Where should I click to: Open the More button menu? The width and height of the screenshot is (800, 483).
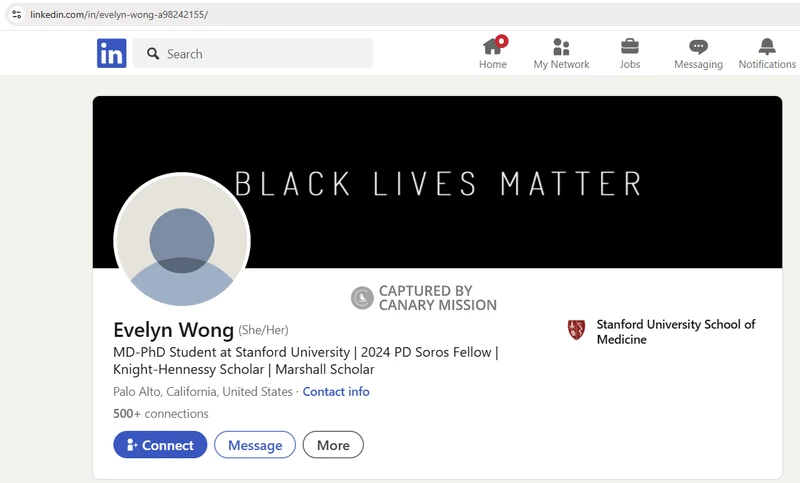333,445
